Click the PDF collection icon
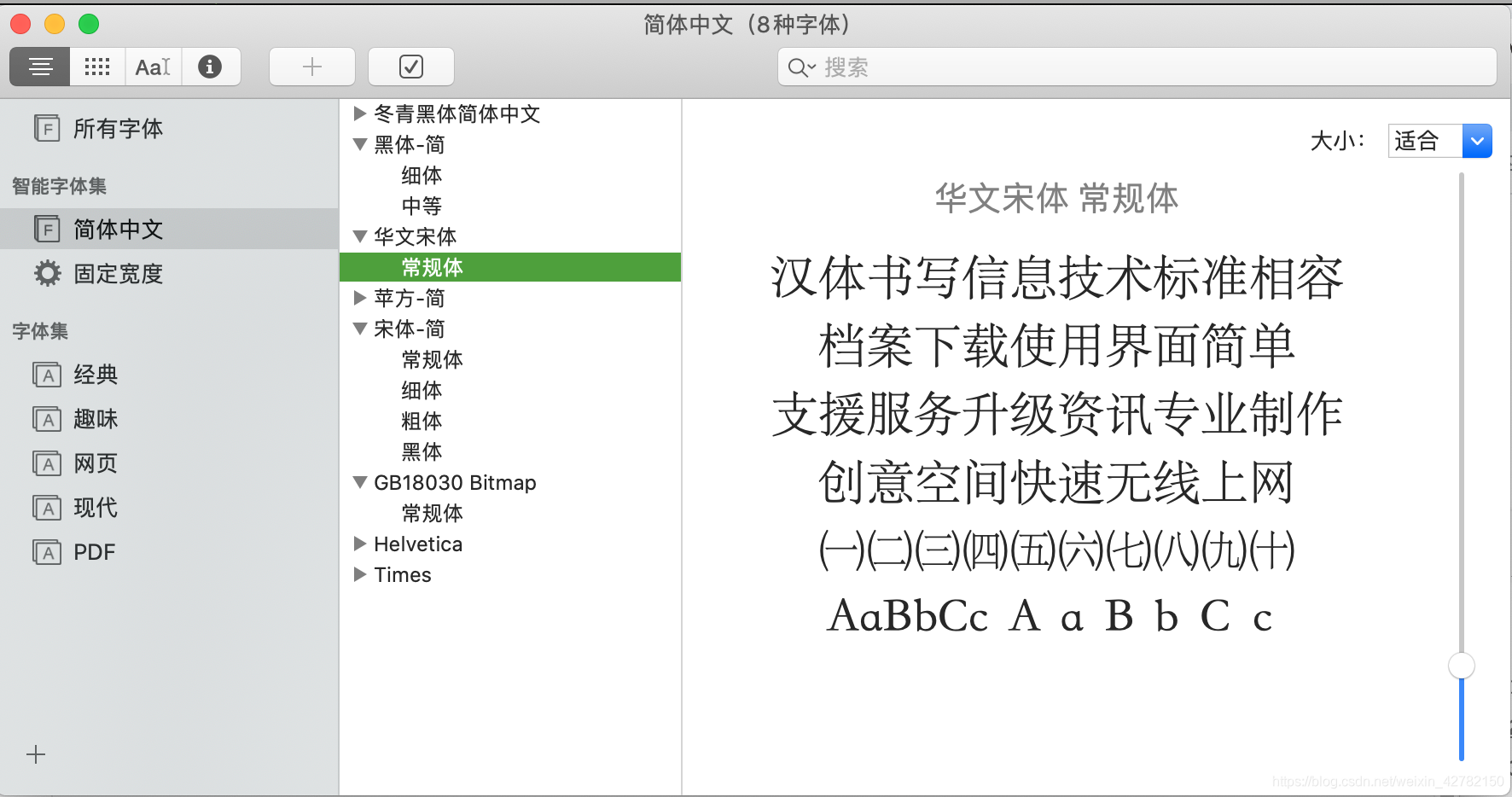The width and height of the screenshot is (1512, 797). pos(47,552)
